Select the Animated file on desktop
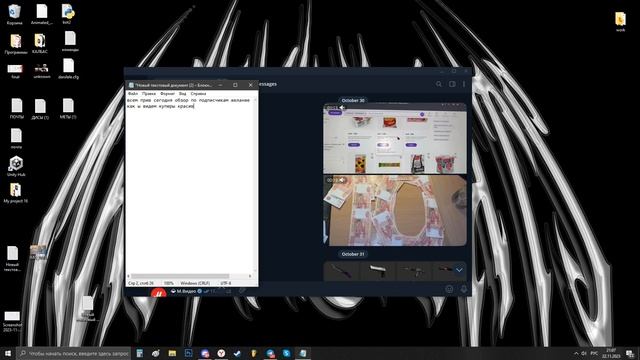 pos(42,15)
